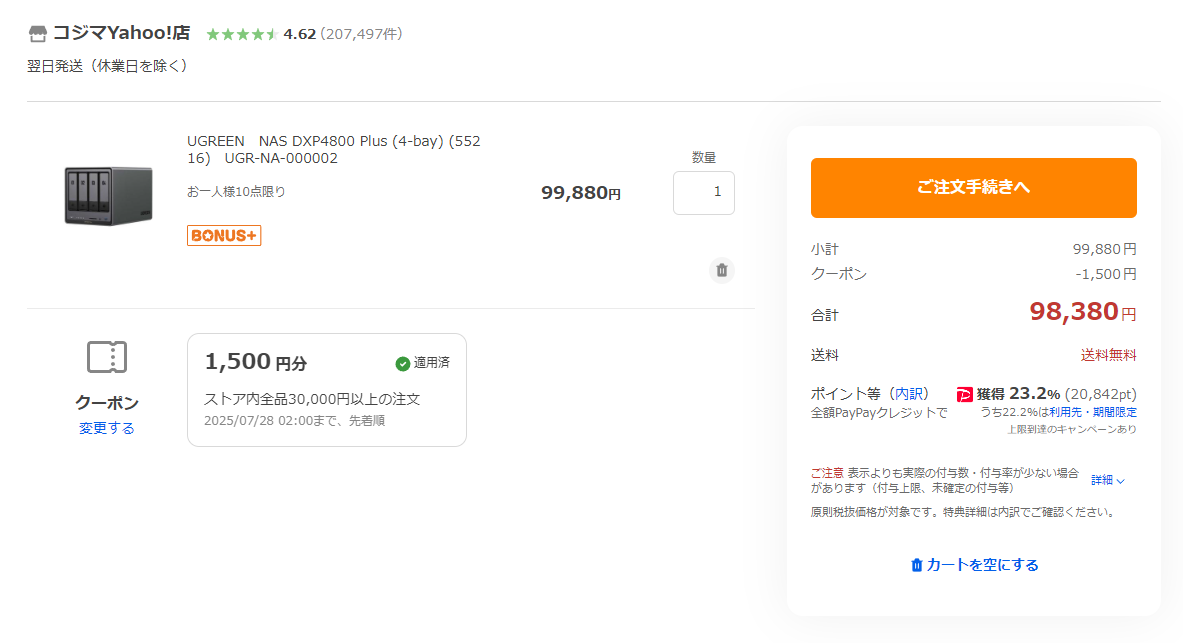This screenshot has width=1183, height=643.
Task: Open the コジマYahoo!店 store name
Action: [x=121, y=33]
